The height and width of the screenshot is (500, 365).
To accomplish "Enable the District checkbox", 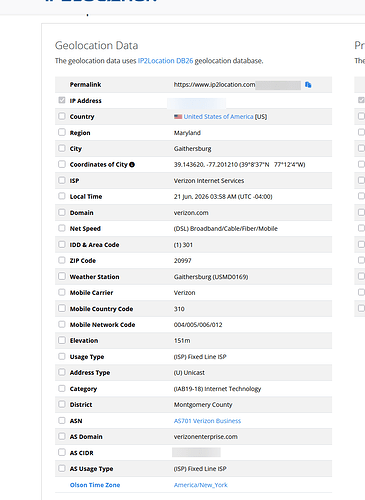I will pyautogui.click(x=62, y=404).
